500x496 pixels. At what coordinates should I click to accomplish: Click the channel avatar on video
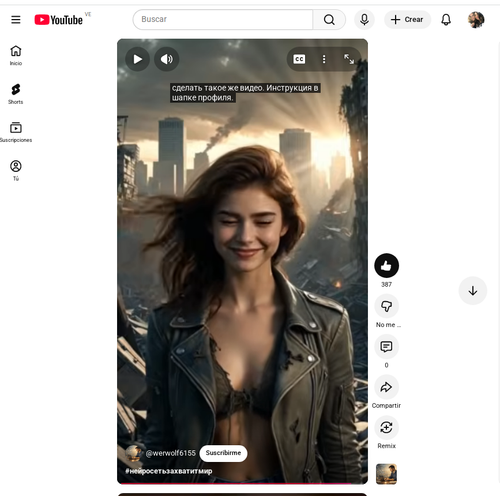[133, 453]
